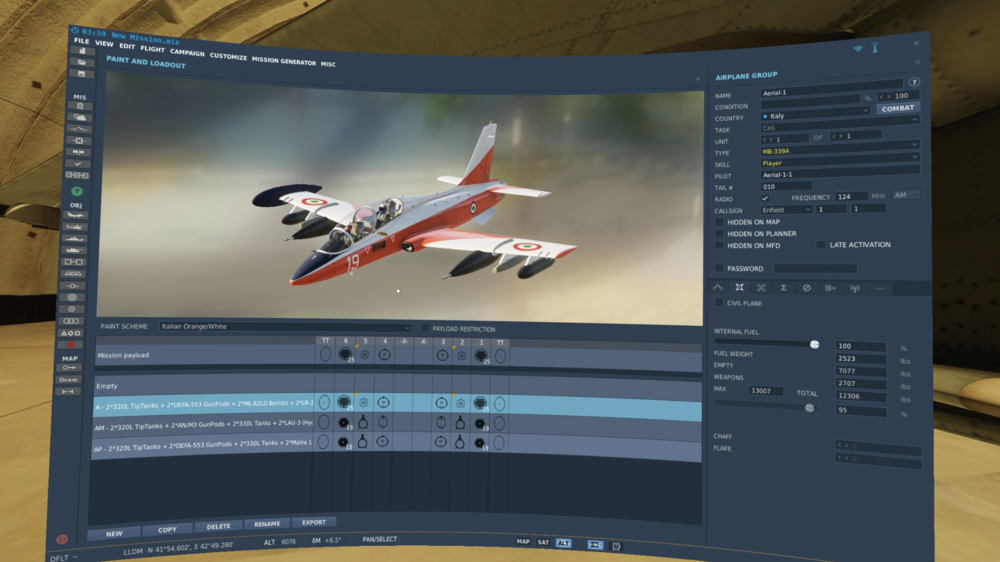Viewport: 1000px width, 562px height.
Task: Select the helicopter group icon under OBJ
Action: (x=75, y=227)
